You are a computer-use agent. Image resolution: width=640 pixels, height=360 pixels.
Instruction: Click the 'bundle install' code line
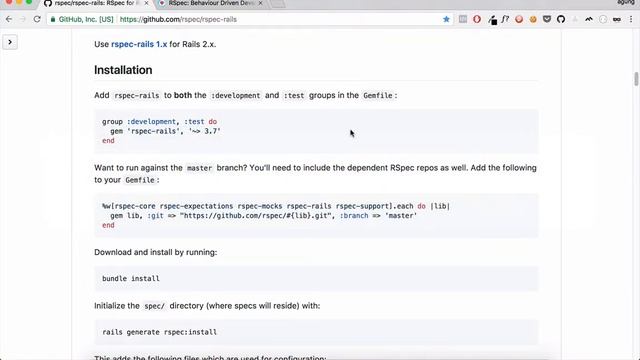[131, 278]
